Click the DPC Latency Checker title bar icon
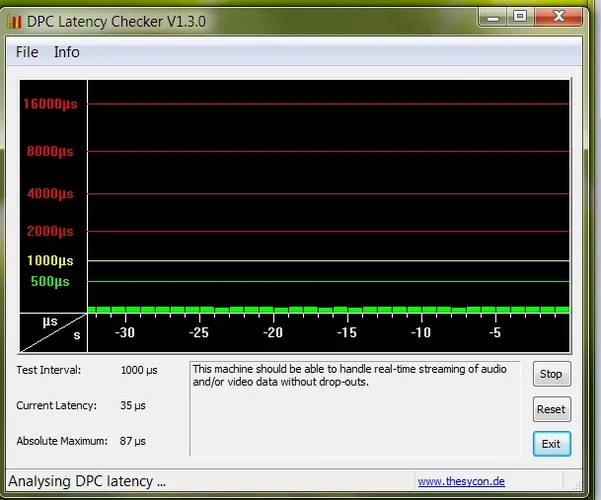Screen dimensions: 601x500 click(x=15, y=21)
